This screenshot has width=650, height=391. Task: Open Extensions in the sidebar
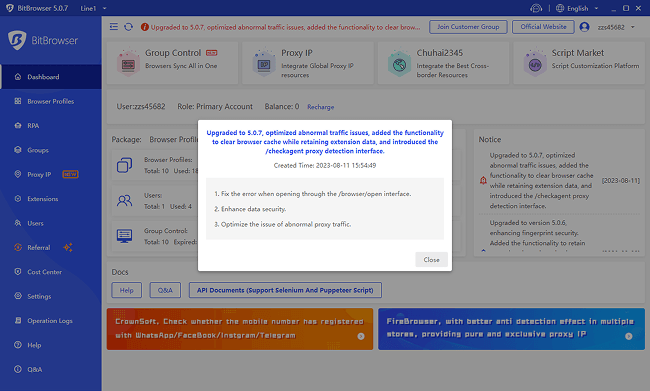pos(51,199)
